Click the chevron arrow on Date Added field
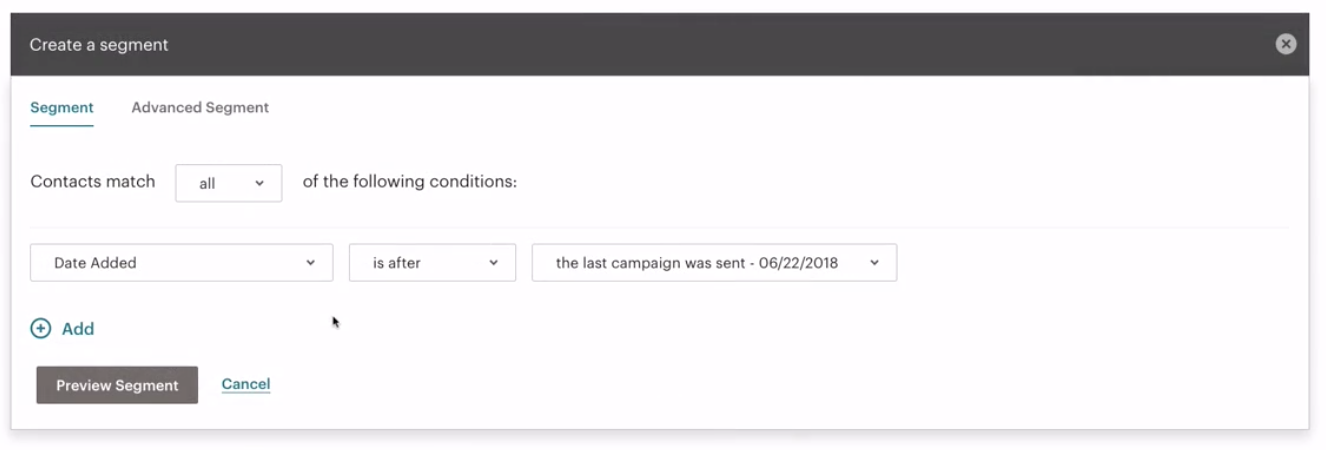 (311, 263)
